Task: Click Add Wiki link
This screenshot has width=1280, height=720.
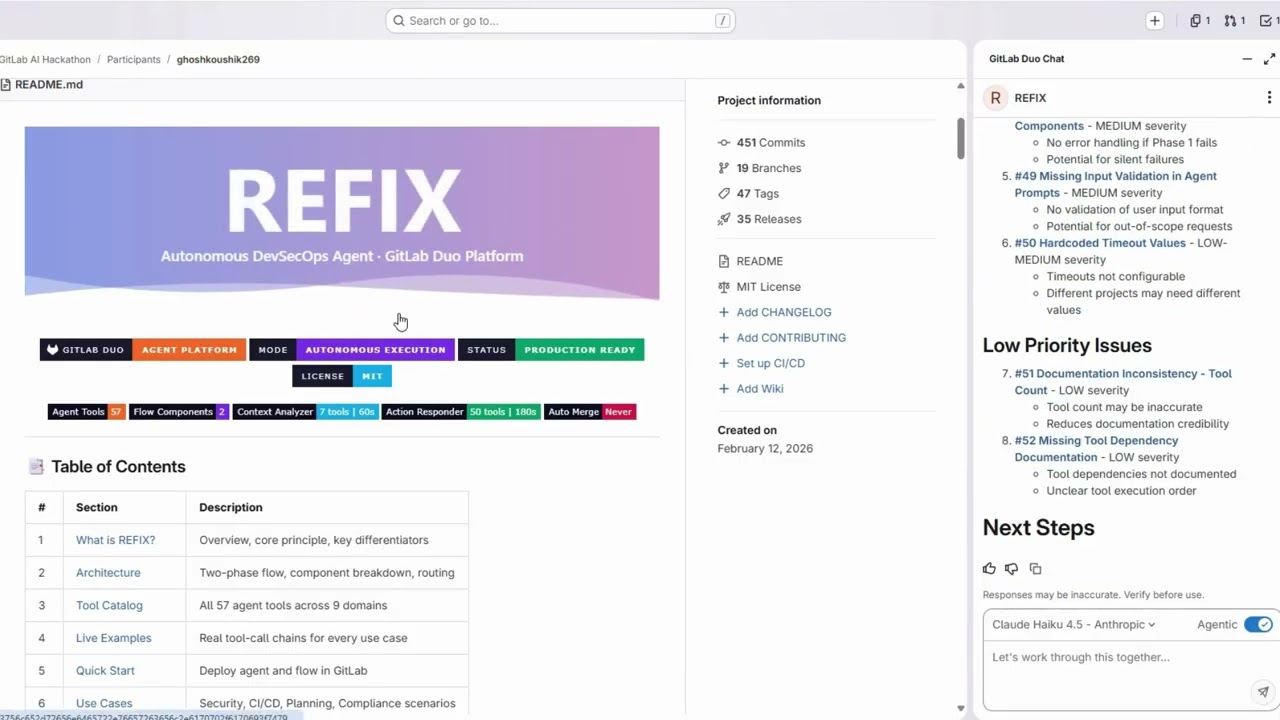Action: (760, 389)
